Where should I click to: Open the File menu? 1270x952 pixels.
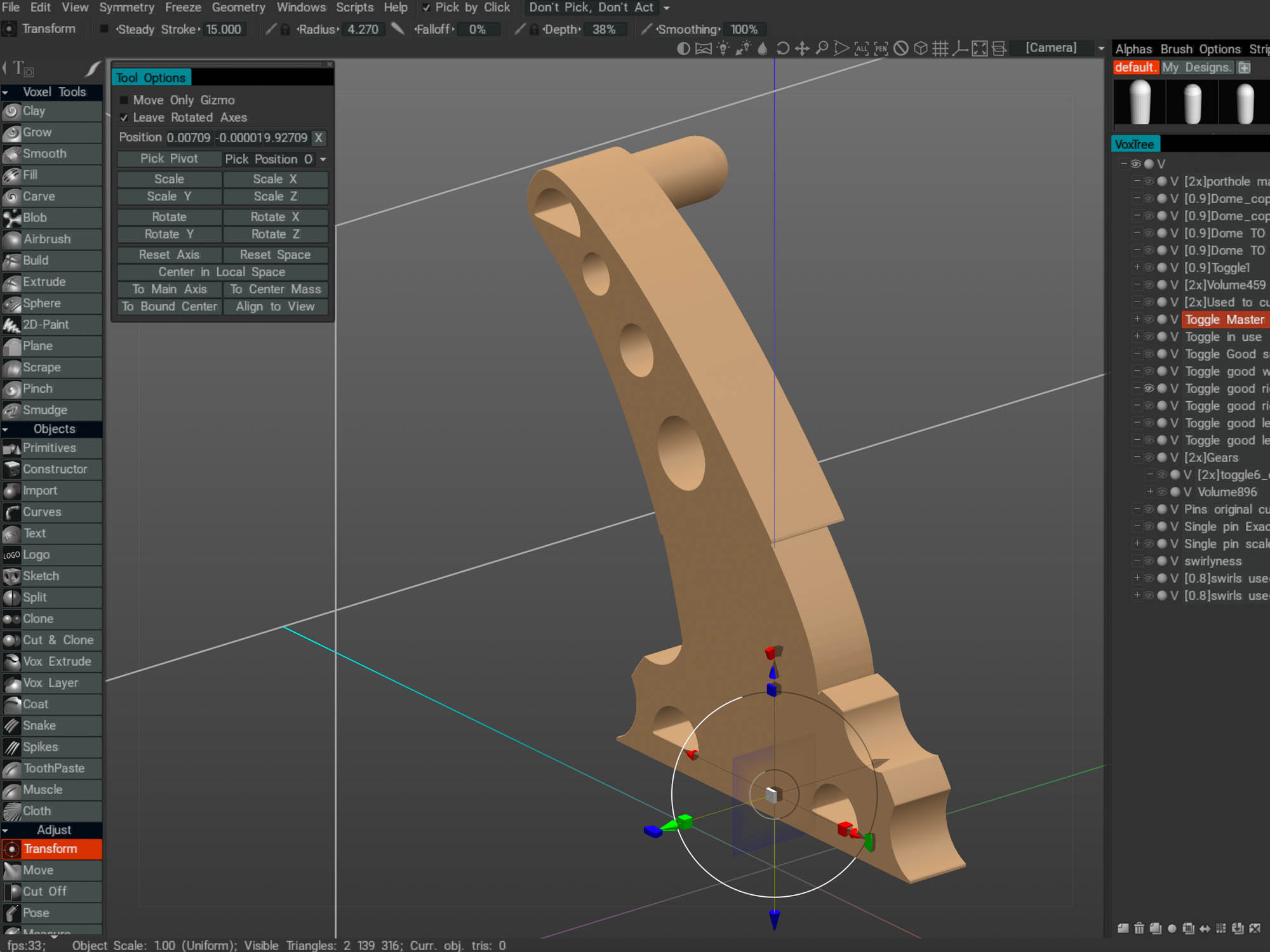11,8
